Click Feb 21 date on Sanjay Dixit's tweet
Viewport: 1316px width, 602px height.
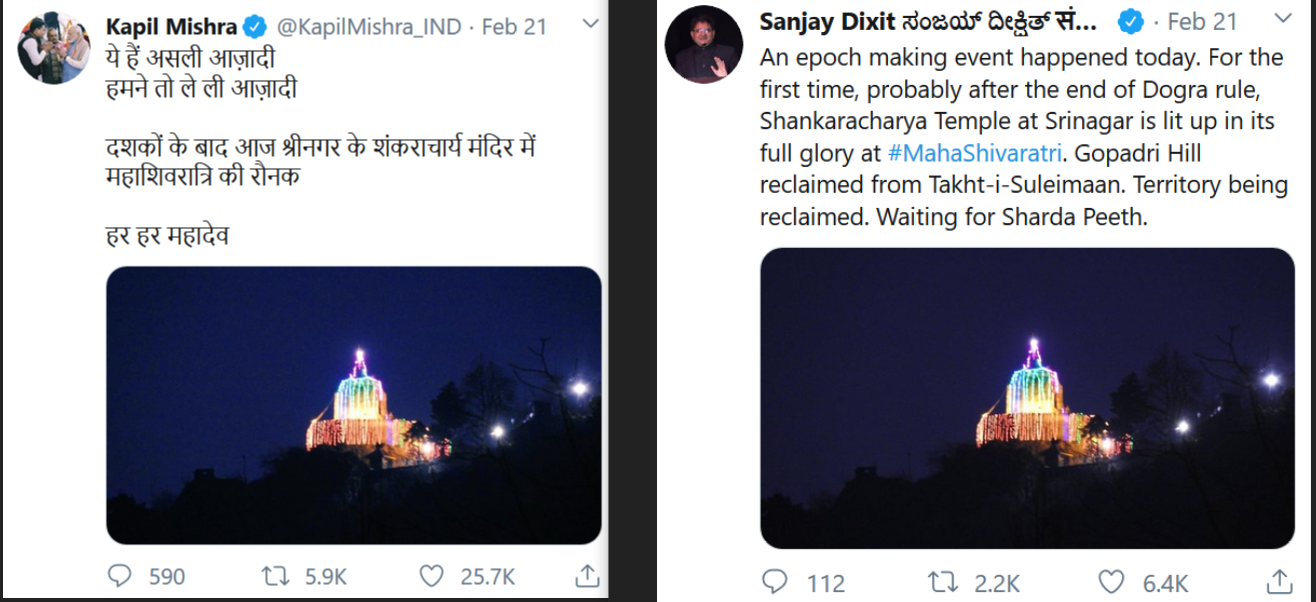pyautogui.click(x=1202, y=21)
